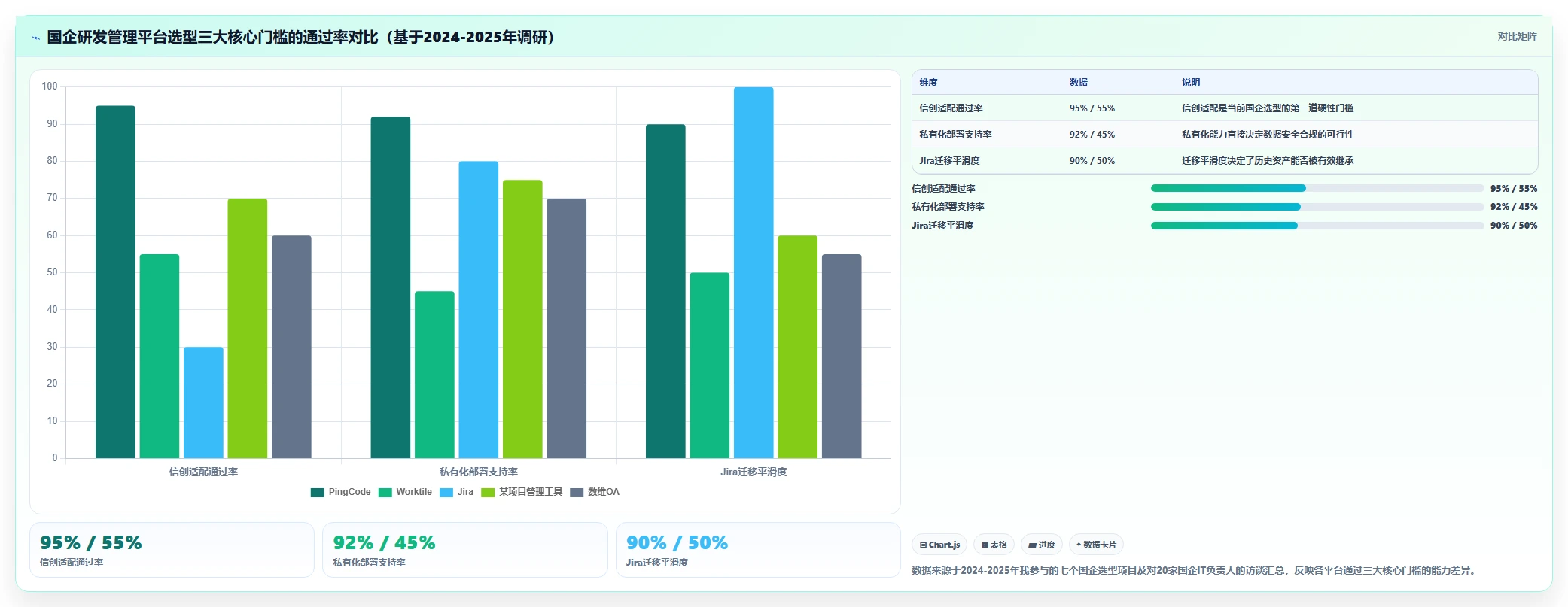Select the 数维OA bar in 信创适配通过率 group
This screenshot has height=607, width=1568.
click(x=291, y=347)
